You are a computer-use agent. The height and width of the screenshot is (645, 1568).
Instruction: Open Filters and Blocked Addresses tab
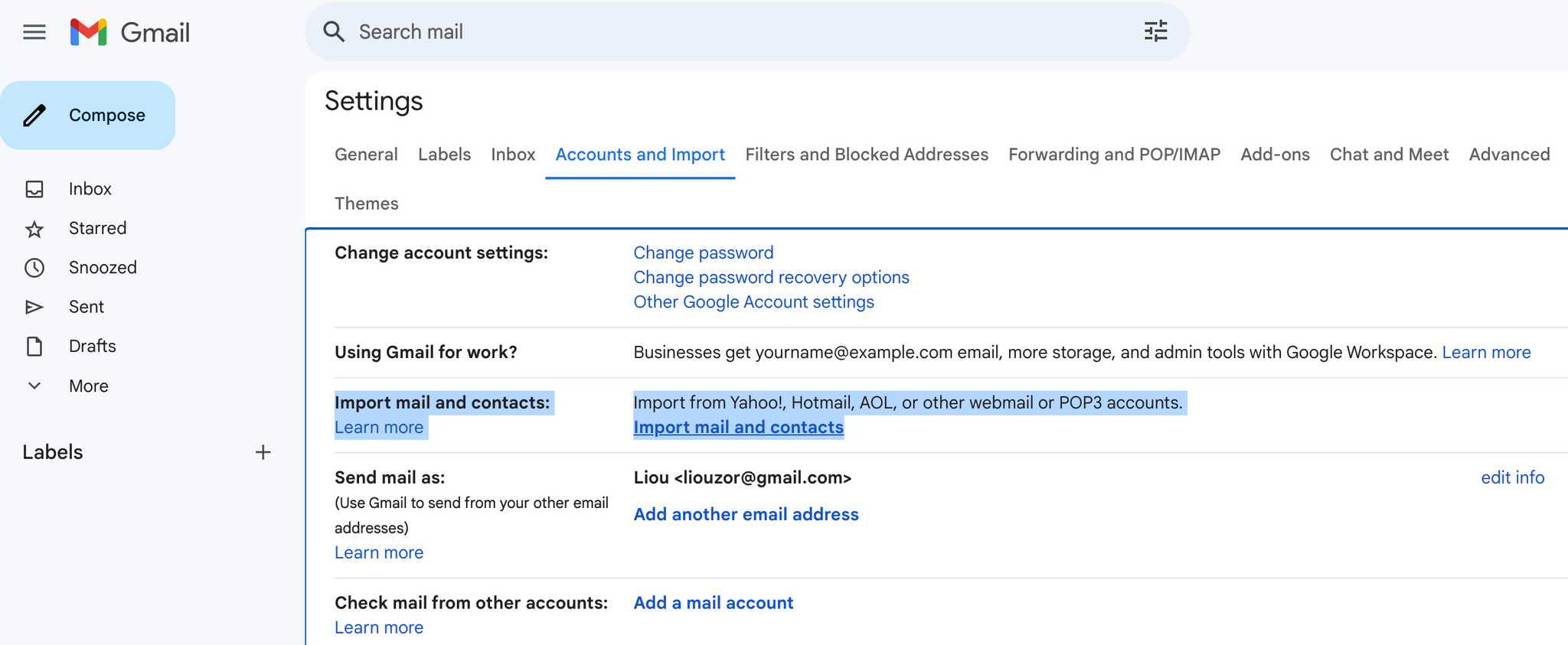click(866, 155)
